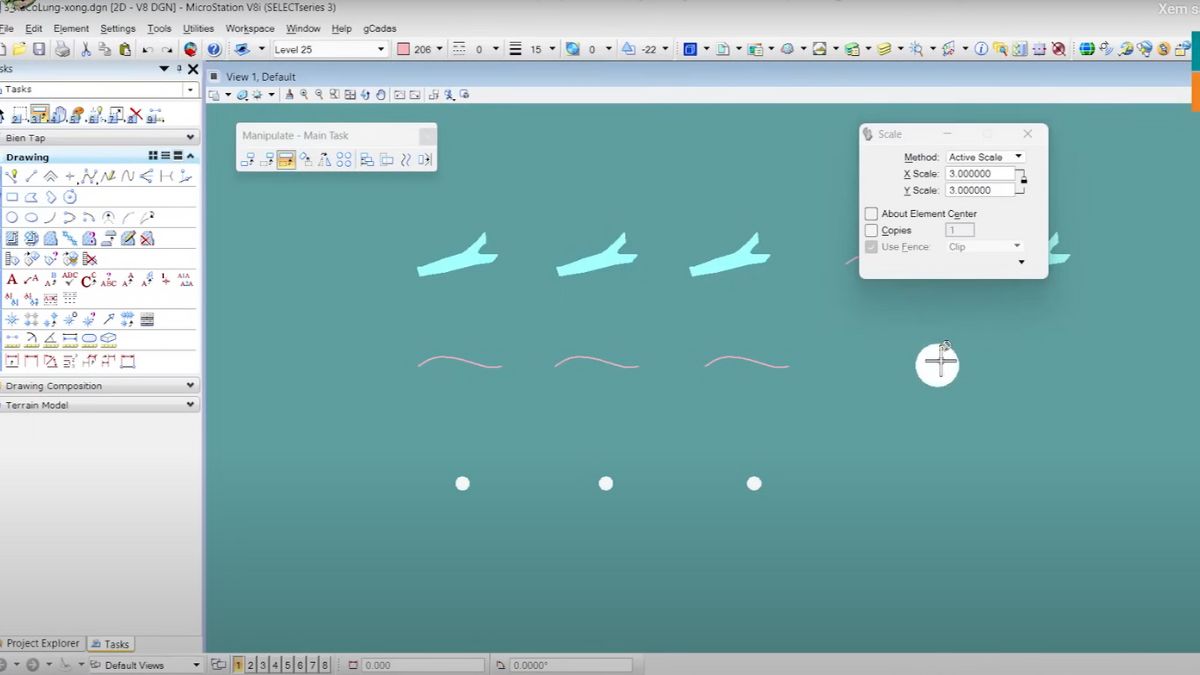Image resolution: width=1200 pixels, height=675 pixels.
Task: Select the Place Block rectangle tool
Action: pyautogui.click(x=12, y=197)
